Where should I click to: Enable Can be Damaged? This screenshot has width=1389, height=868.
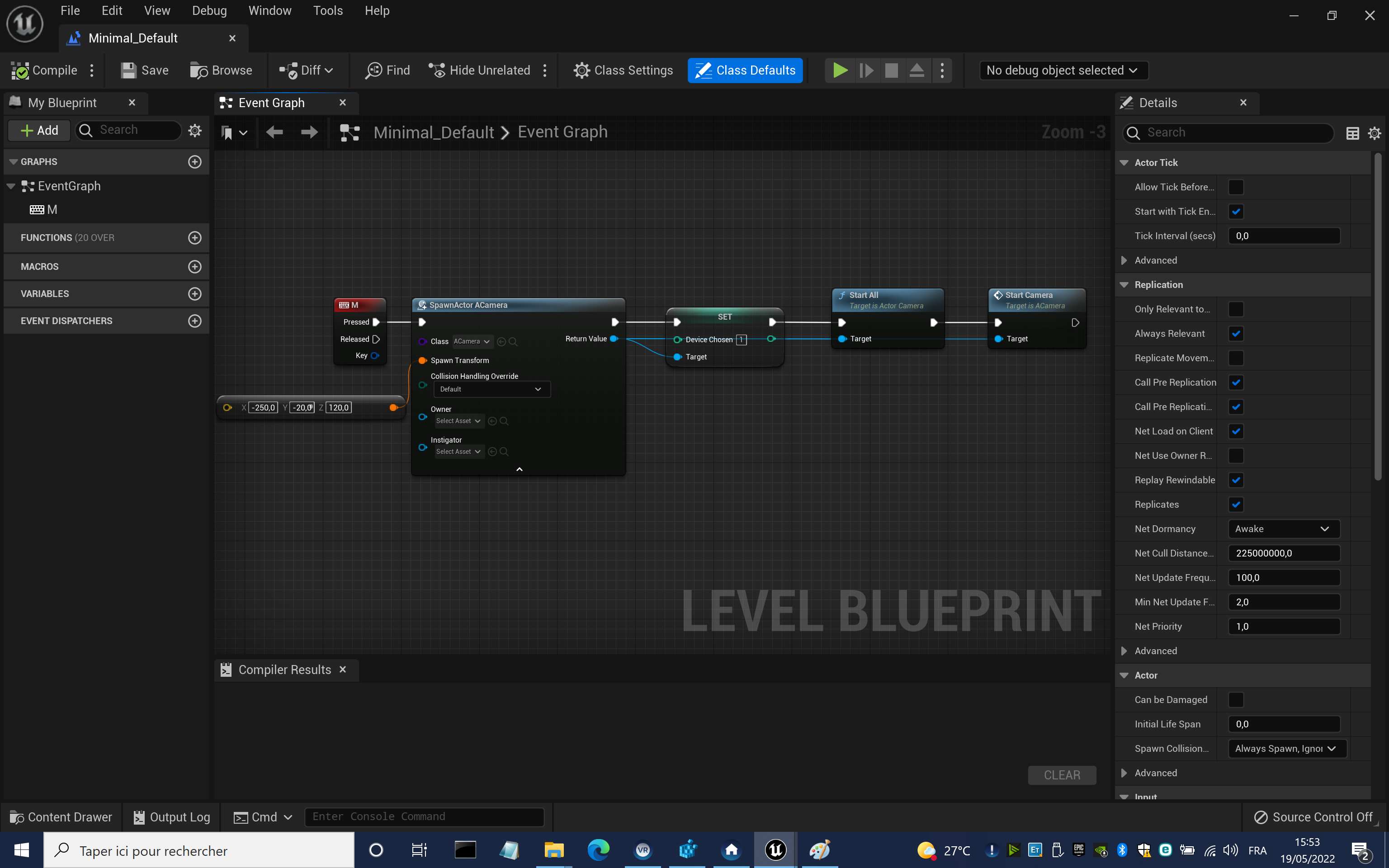1237,699
